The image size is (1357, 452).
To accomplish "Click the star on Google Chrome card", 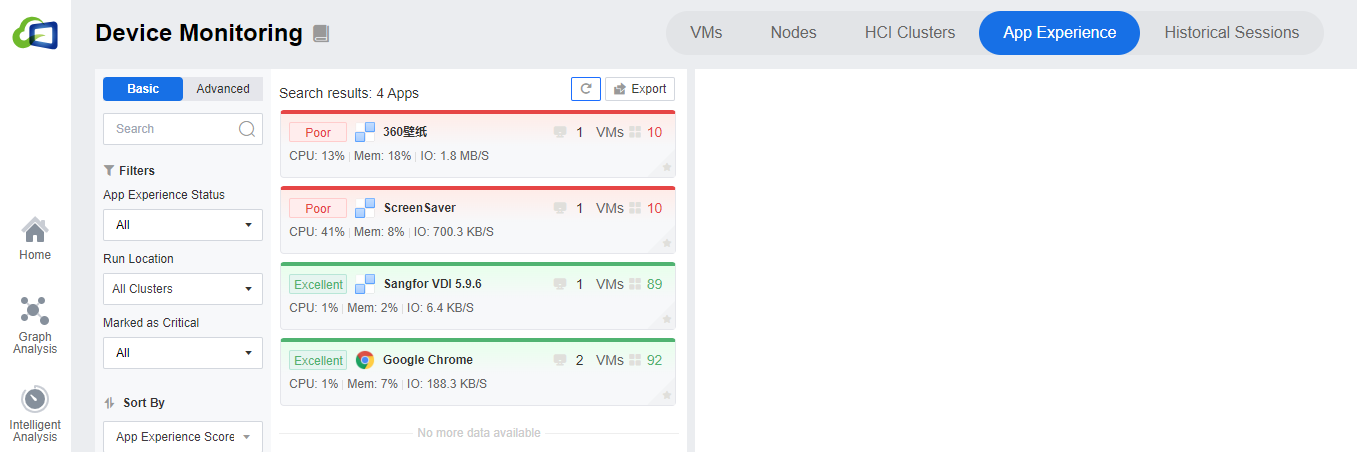I will click(x=667, y=396).
